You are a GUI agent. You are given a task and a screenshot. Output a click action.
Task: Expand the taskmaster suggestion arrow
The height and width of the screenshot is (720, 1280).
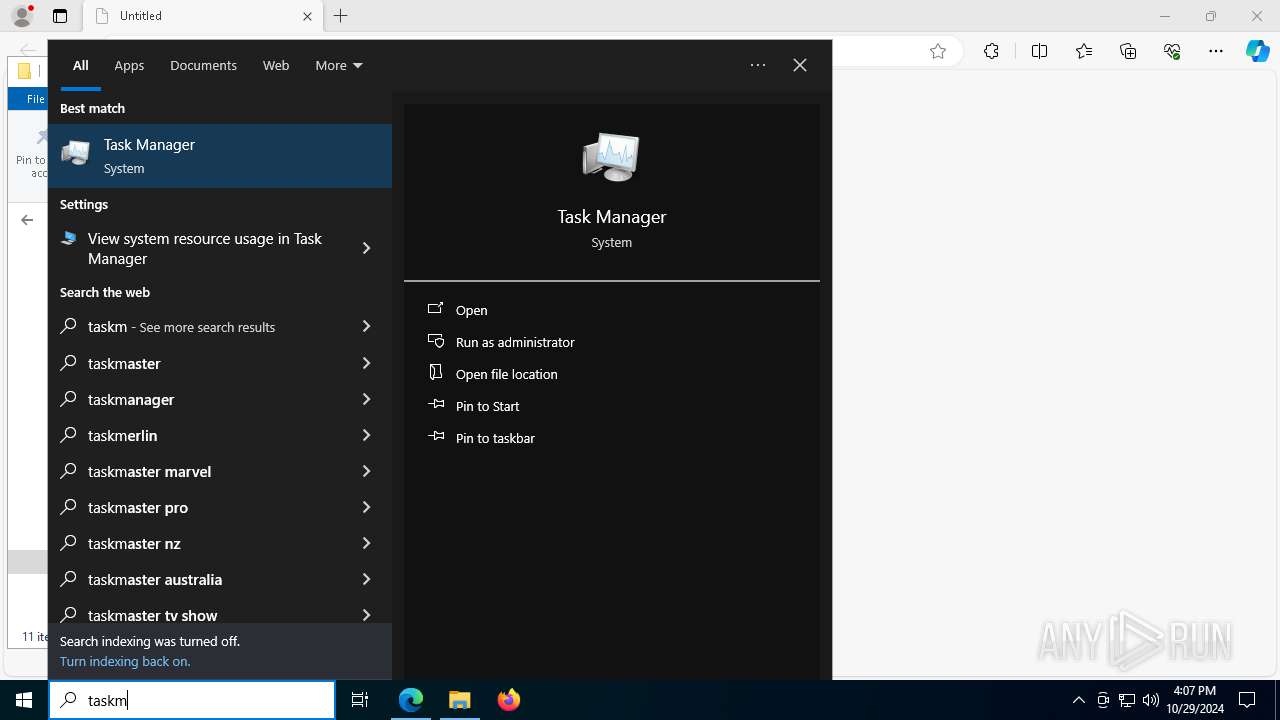366,363
